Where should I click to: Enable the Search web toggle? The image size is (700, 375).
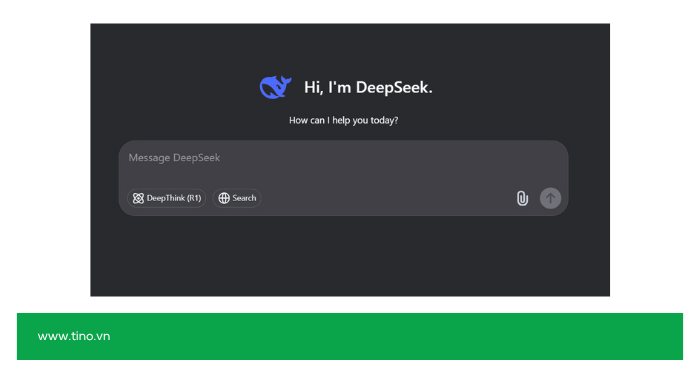237,198
